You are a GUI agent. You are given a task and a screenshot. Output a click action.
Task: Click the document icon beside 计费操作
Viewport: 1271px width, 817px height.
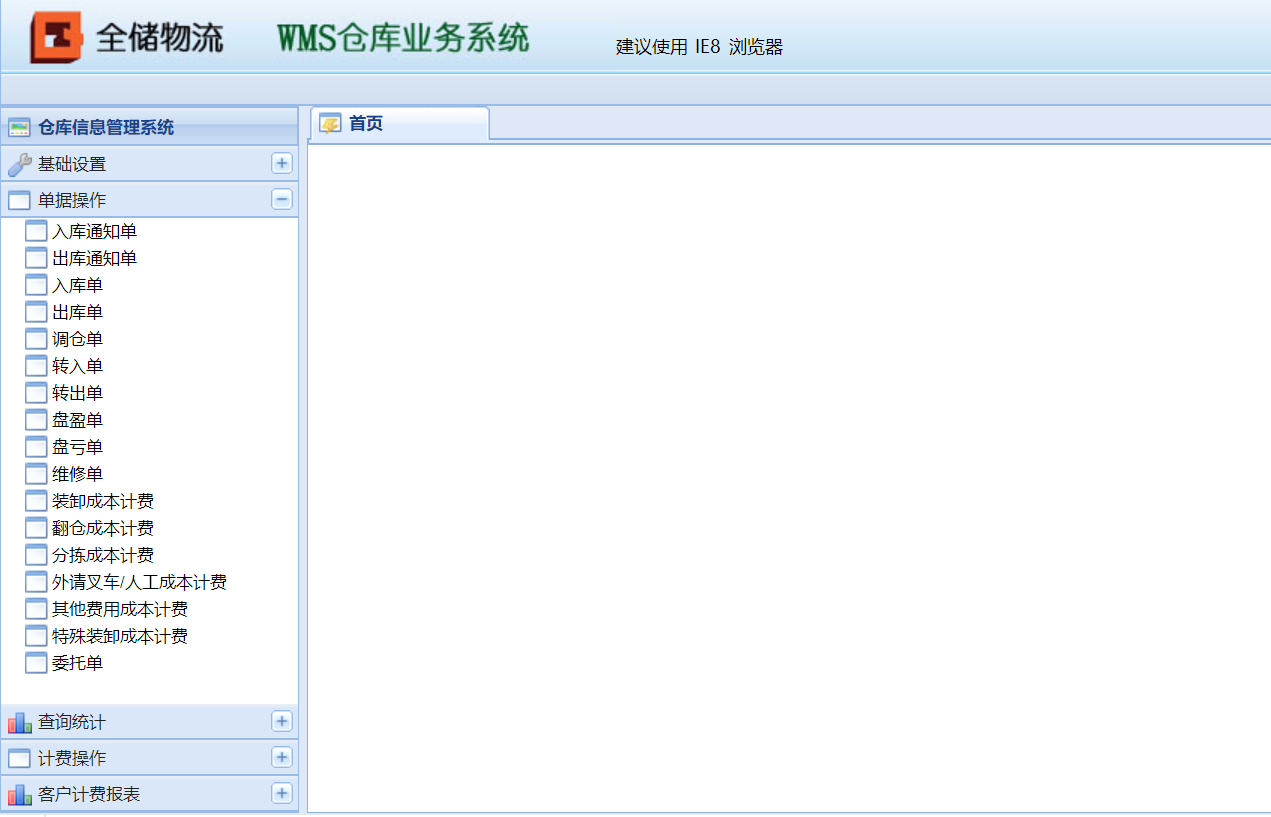(18, 757)
